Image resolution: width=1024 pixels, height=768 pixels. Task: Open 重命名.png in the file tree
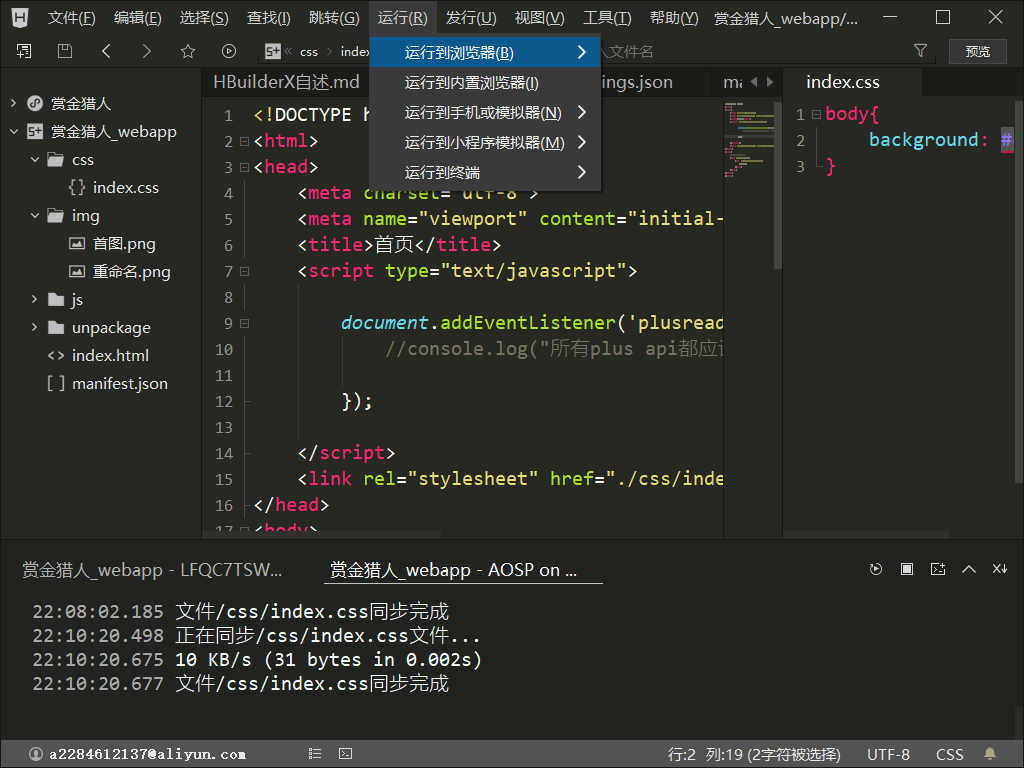[131, 272]
